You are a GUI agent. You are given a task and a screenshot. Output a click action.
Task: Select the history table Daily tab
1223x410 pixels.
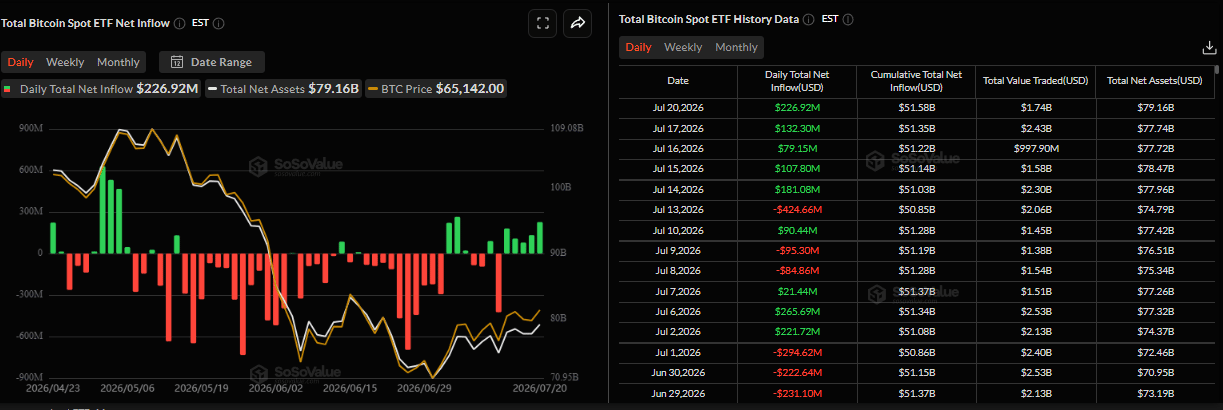coord(638,47)
